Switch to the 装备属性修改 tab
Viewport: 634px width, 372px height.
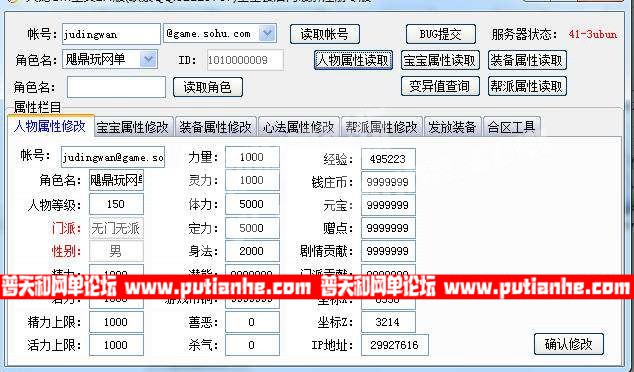pyautogui.click(x=216, y=127)
